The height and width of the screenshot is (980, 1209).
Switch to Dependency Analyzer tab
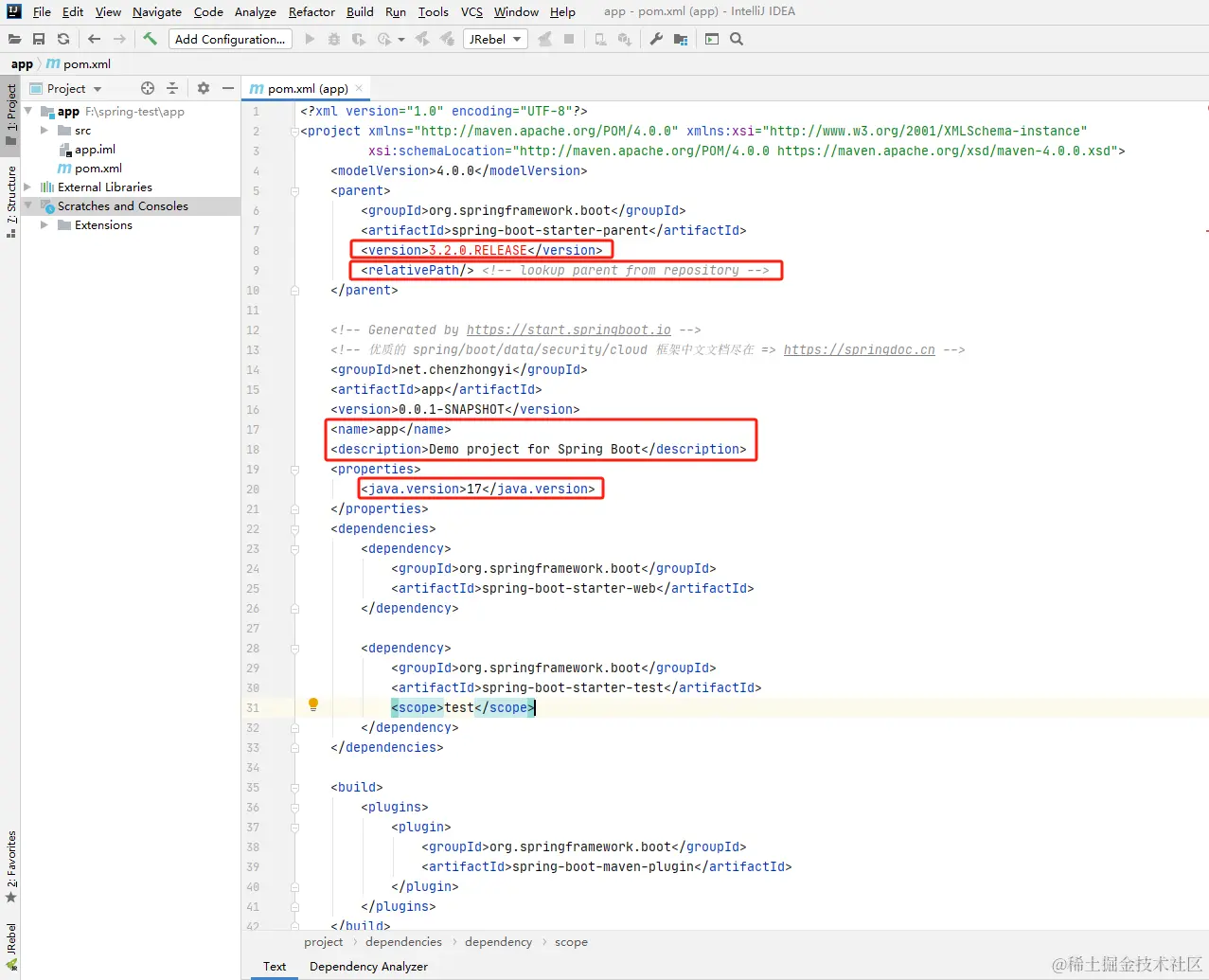click(x=368, y=967)
